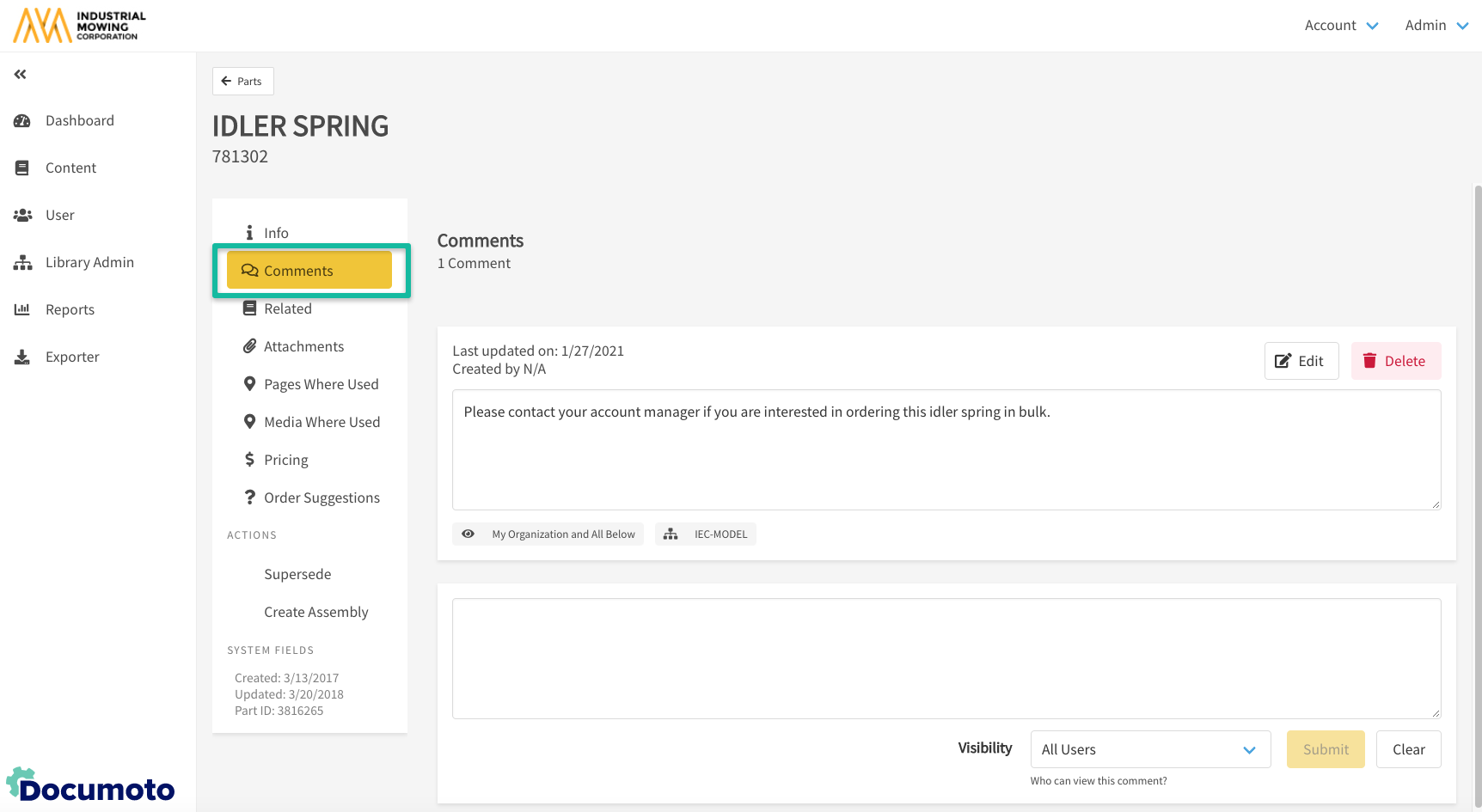Click the User group icon in sidebar
The width and height of the screenshot is (1482, 812).
click(22, 216)
